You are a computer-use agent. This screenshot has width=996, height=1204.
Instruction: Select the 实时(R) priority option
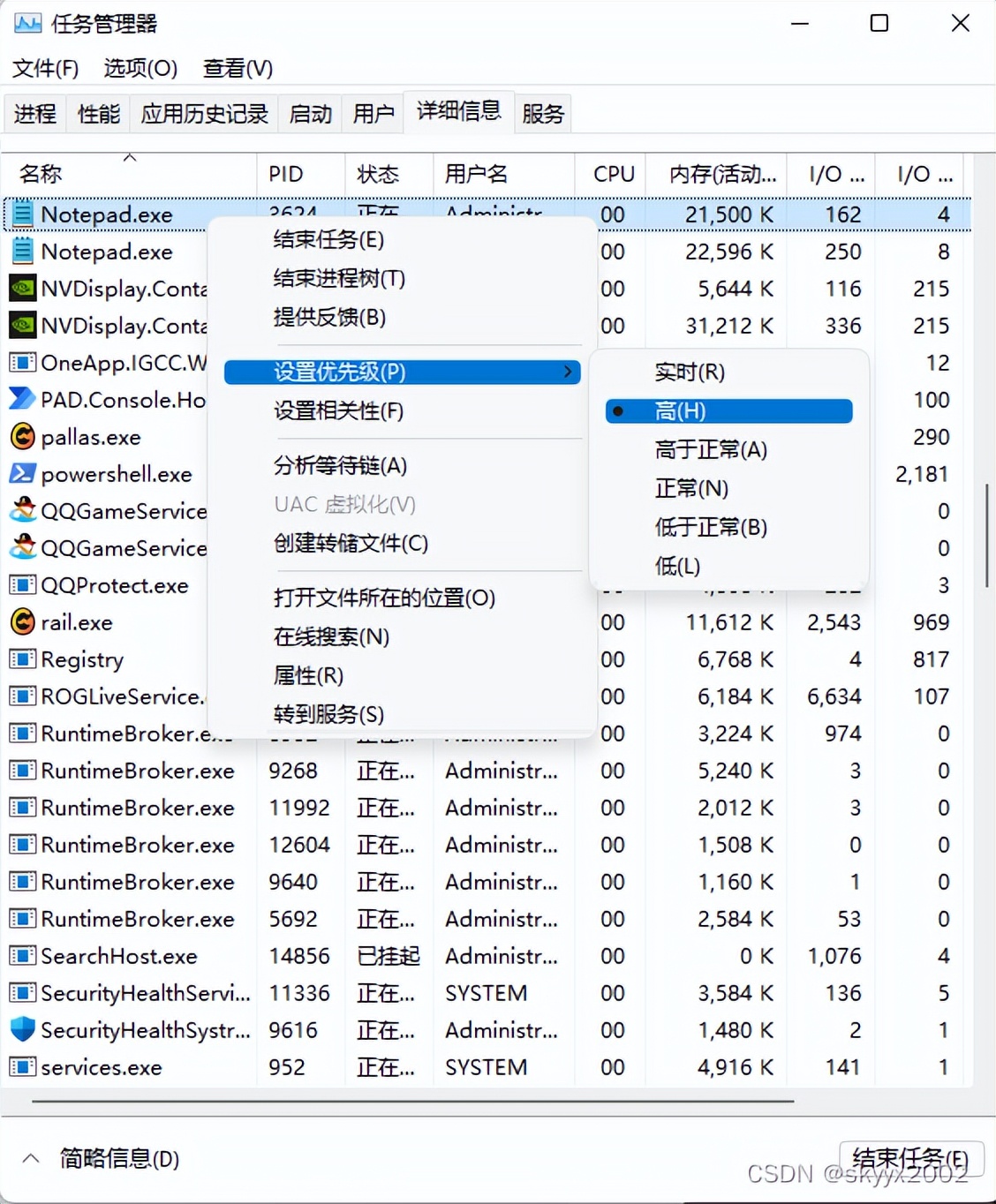click(690, 372)
